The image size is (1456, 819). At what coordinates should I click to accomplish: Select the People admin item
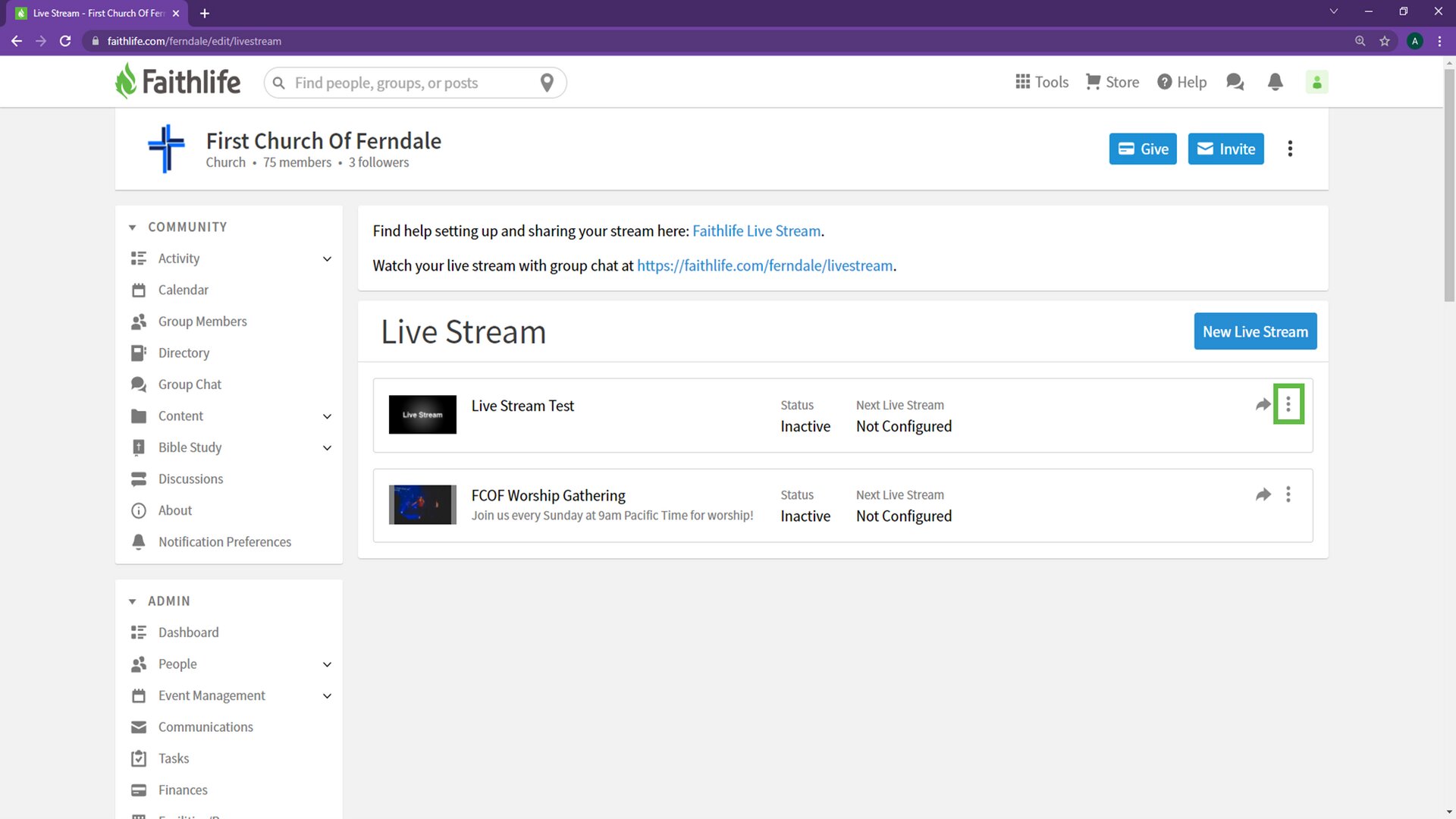[x=177, y=664]
